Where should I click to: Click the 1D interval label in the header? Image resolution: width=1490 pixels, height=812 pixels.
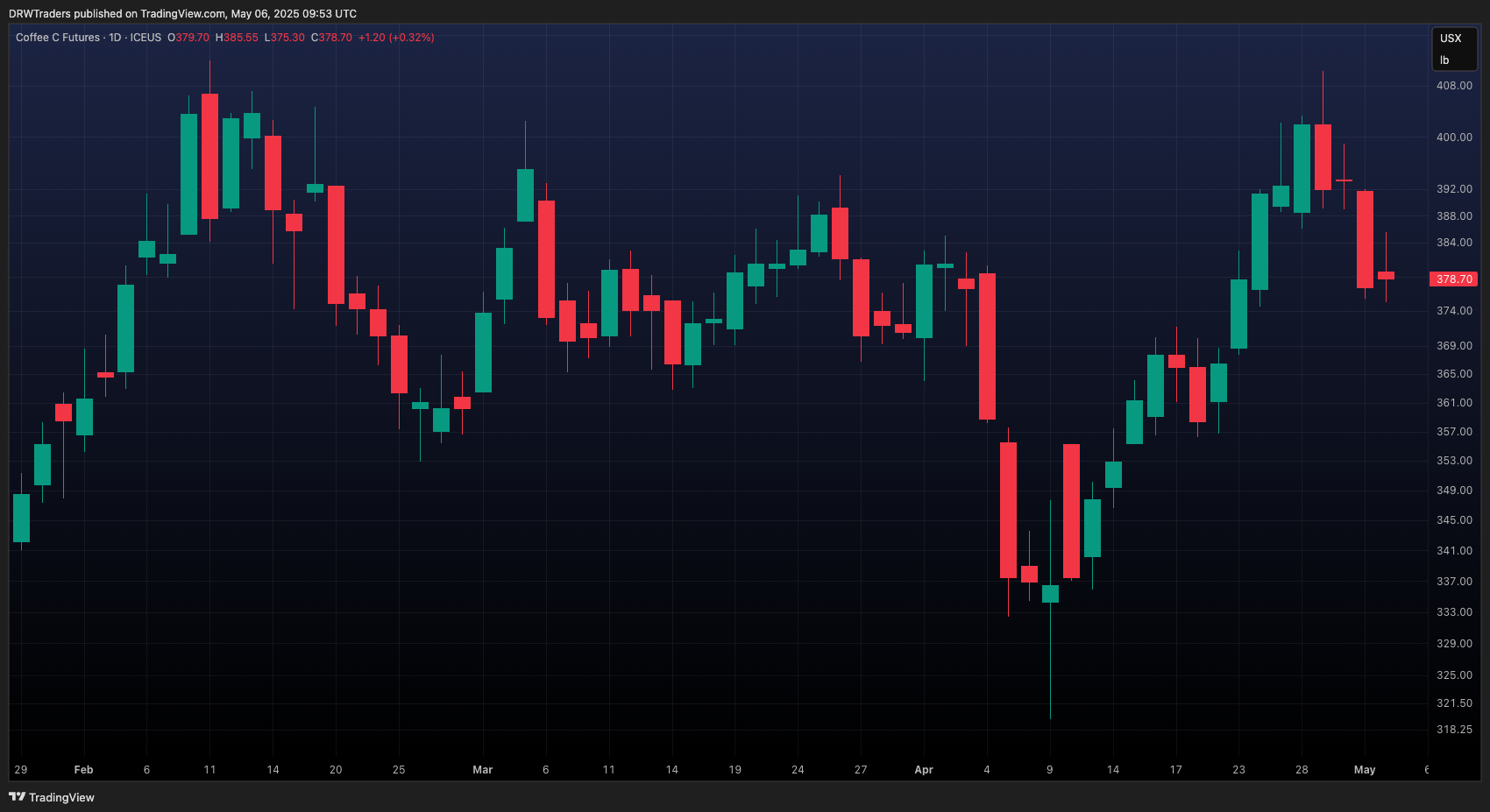coord(115,38)
